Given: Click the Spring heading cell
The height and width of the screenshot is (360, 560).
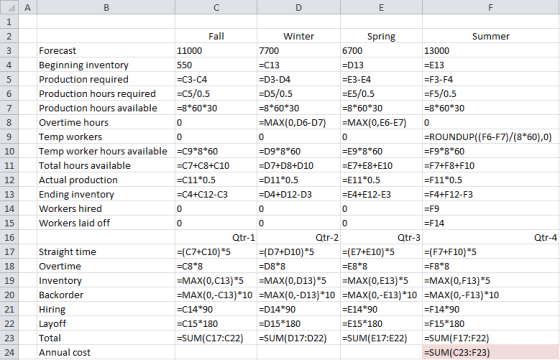Looking at the screenshot, I should point(381,36).
